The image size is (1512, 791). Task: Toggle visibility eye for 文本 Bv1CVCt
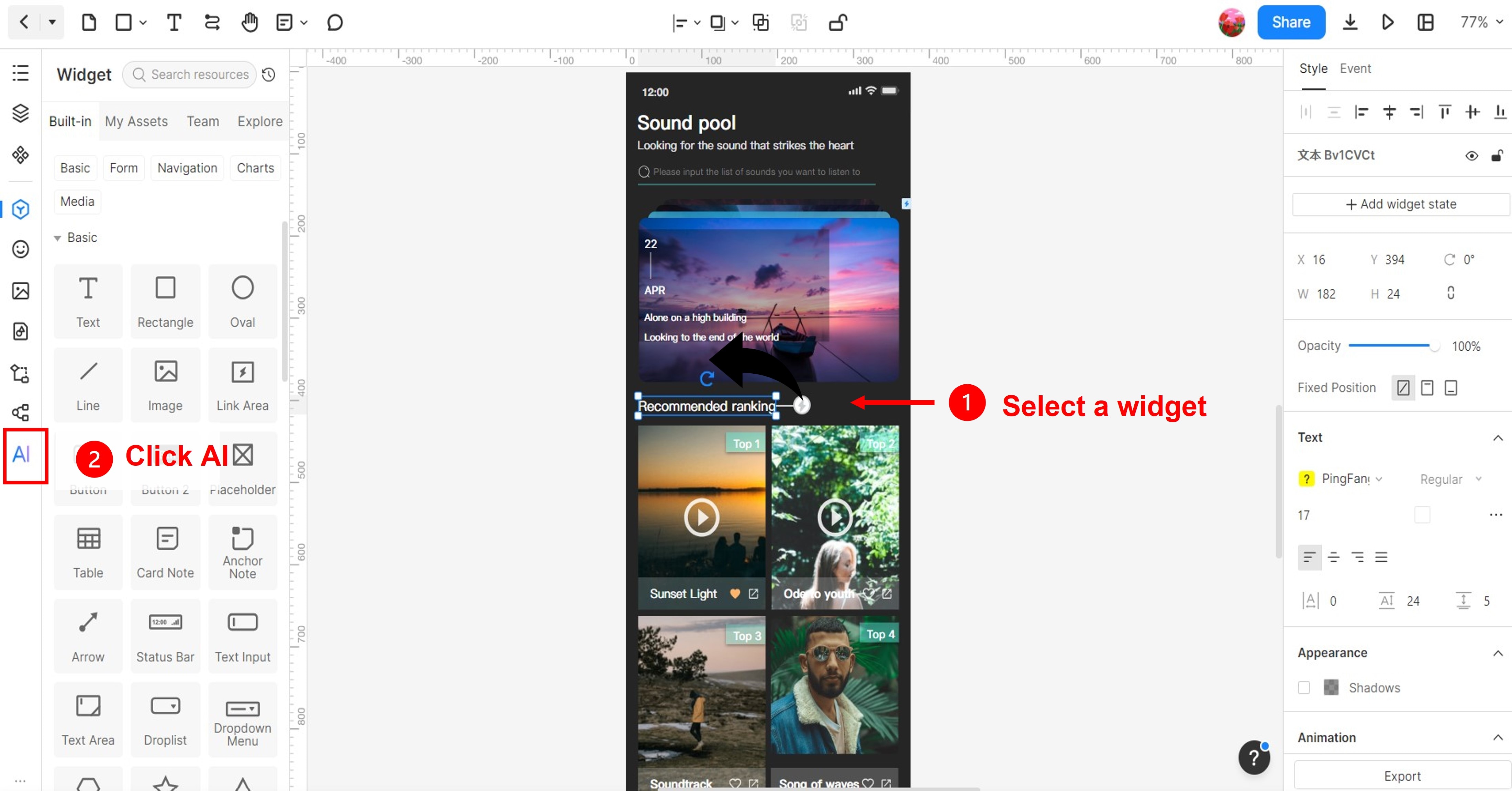tap(1471, 156)
